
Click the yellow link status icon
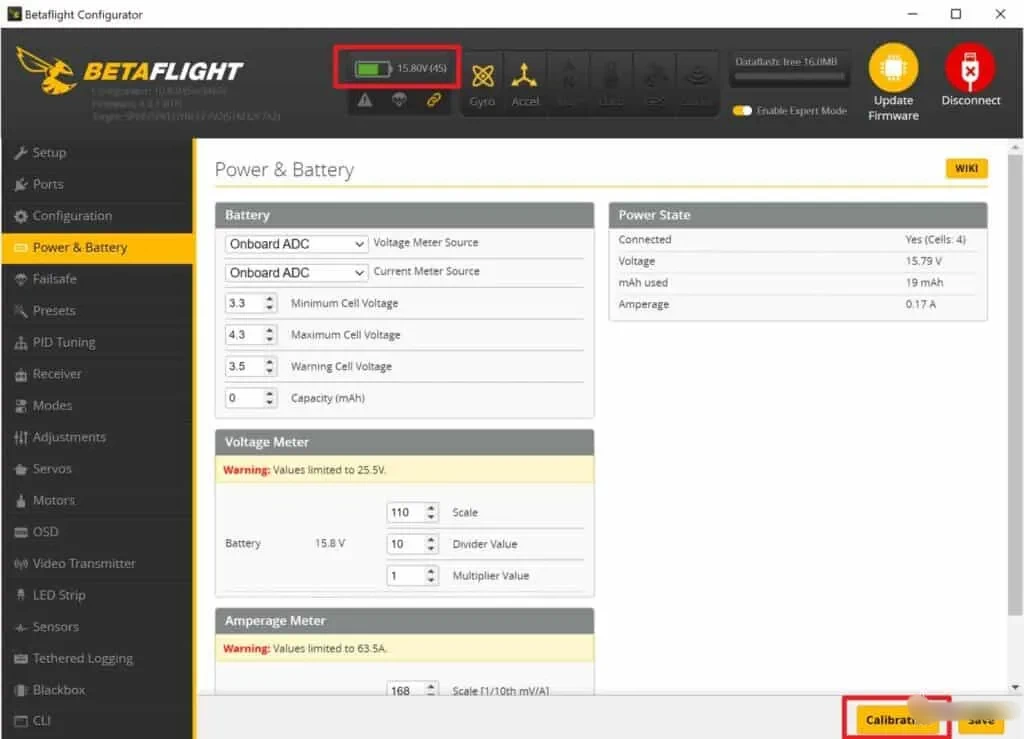434,100
